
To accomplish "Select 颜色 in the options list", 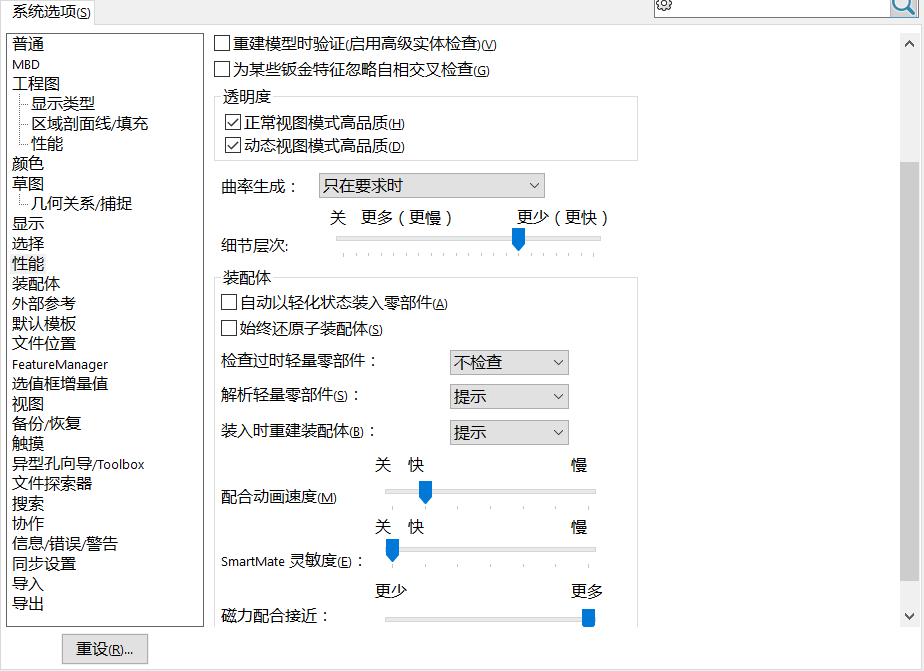I will pyautogui.click(x=27, y=163).
